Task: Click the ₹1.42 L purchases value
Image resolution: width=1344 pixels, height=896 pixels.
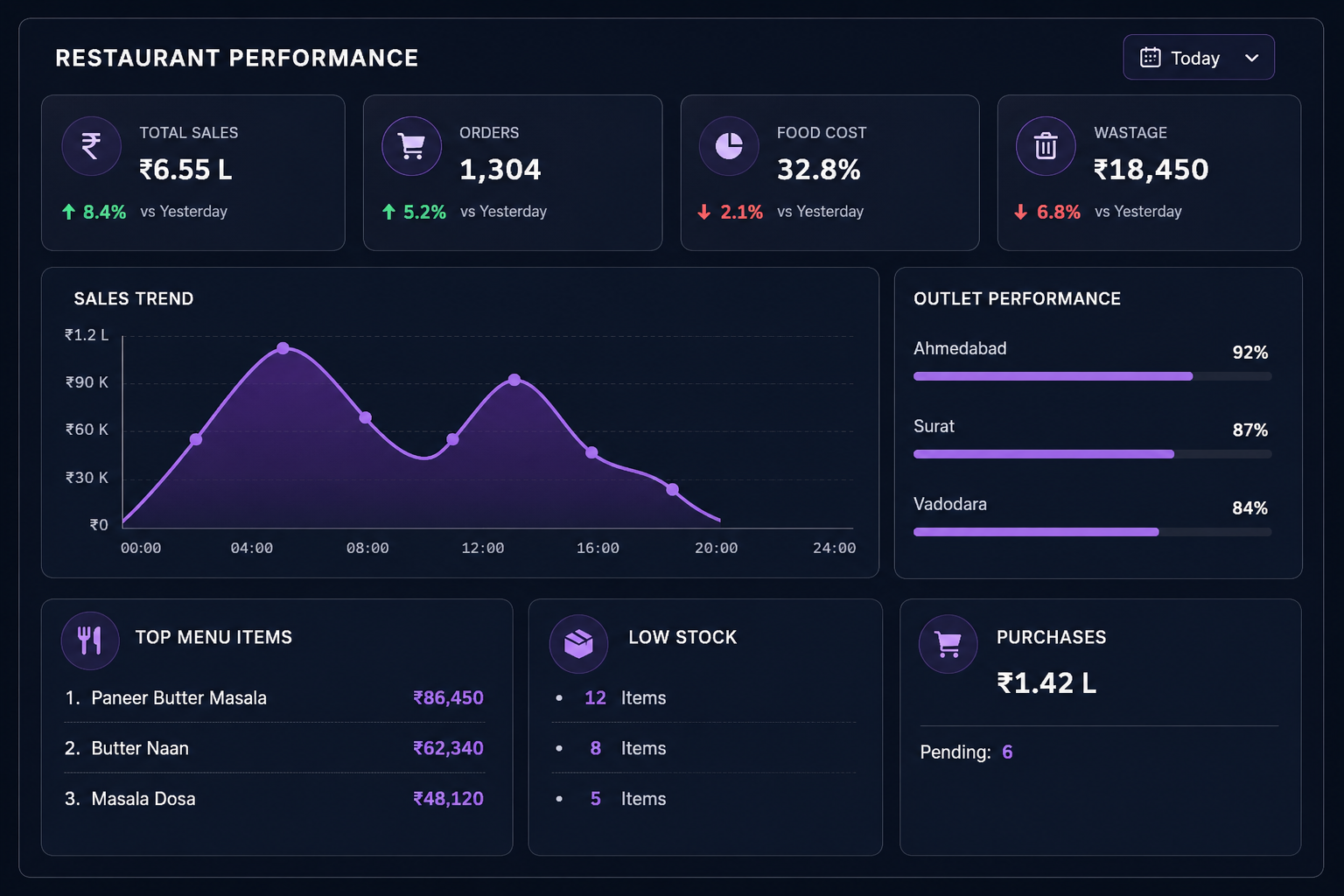Action: [1046, 683]
